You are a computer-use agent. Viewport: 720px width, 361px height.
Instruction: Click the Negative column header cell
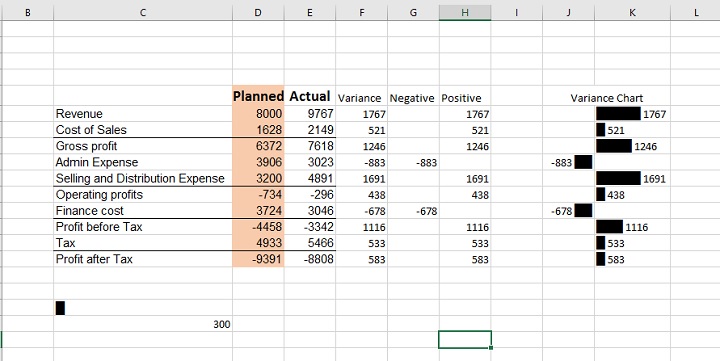click(x=413, y=98)
